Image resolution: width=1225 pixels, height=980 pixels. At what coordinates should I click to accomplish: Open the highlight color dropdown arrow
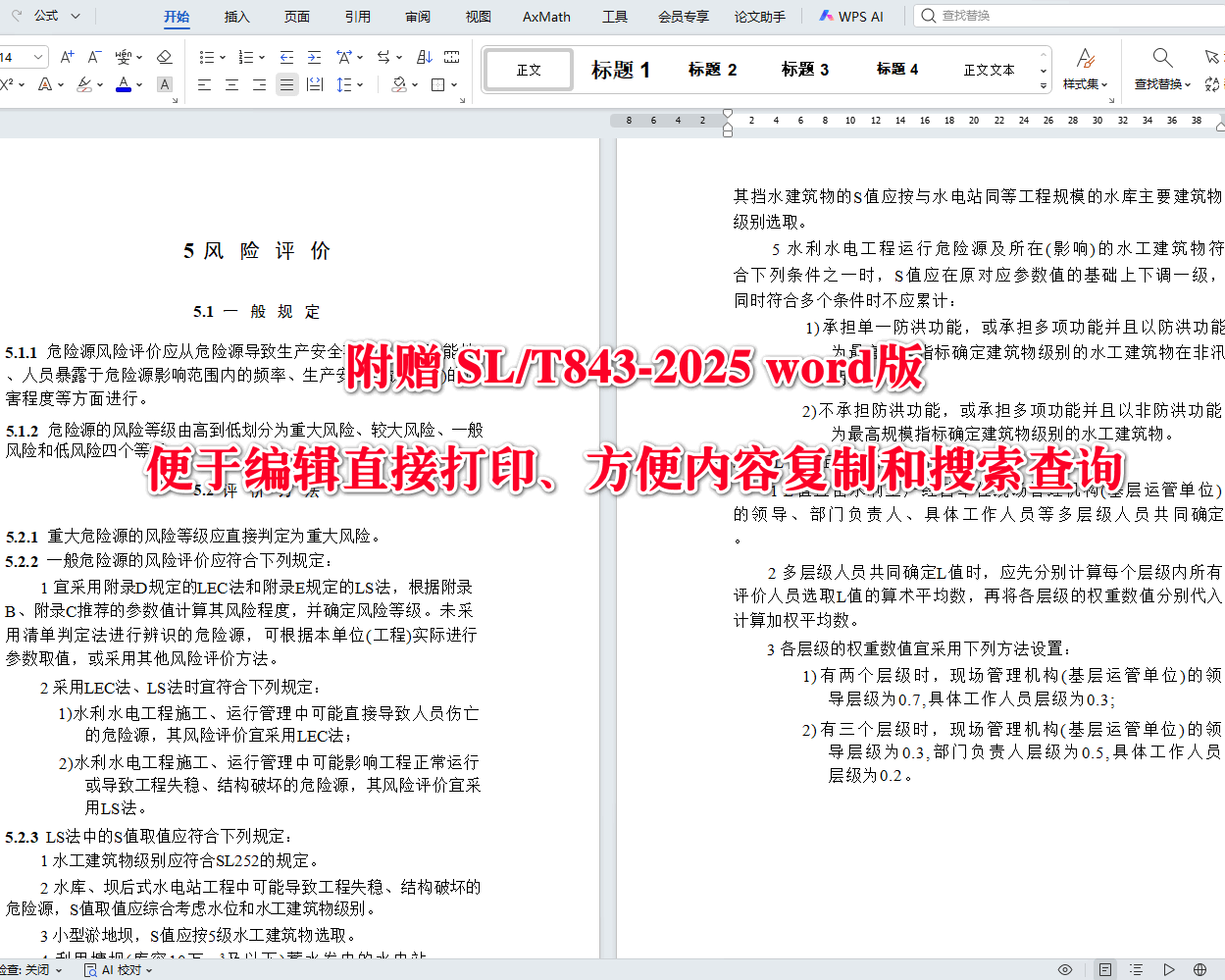click(x=99, y=84)
